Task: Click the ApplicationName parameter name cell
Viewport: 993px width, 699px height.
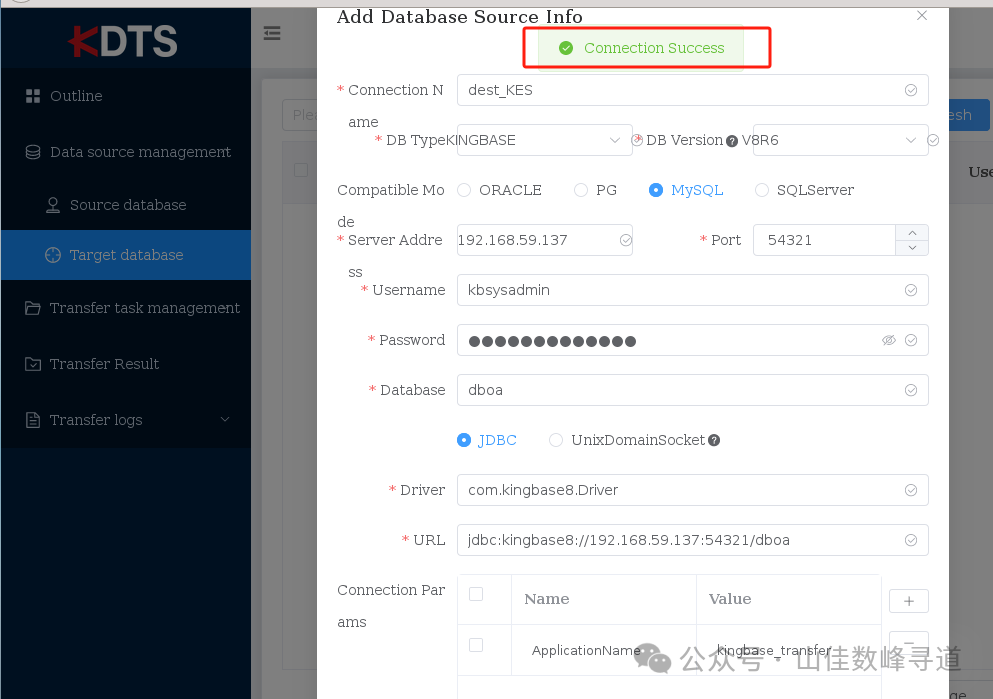Action: click(x=604, y=650)
